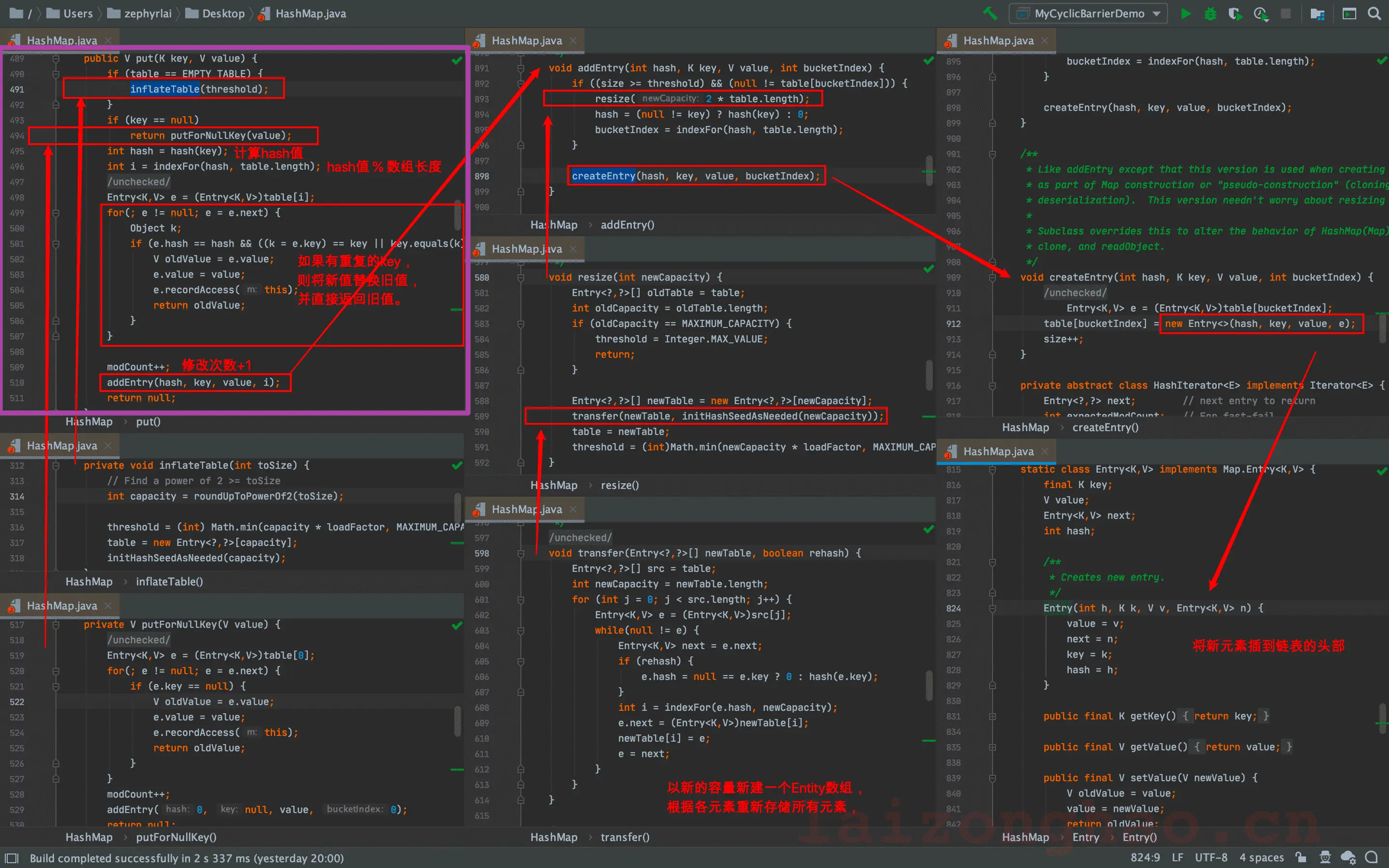The height and width of the screenshot is (868, 1389).
Task: Click the put() breadcrumb
Action: point(148,422)
